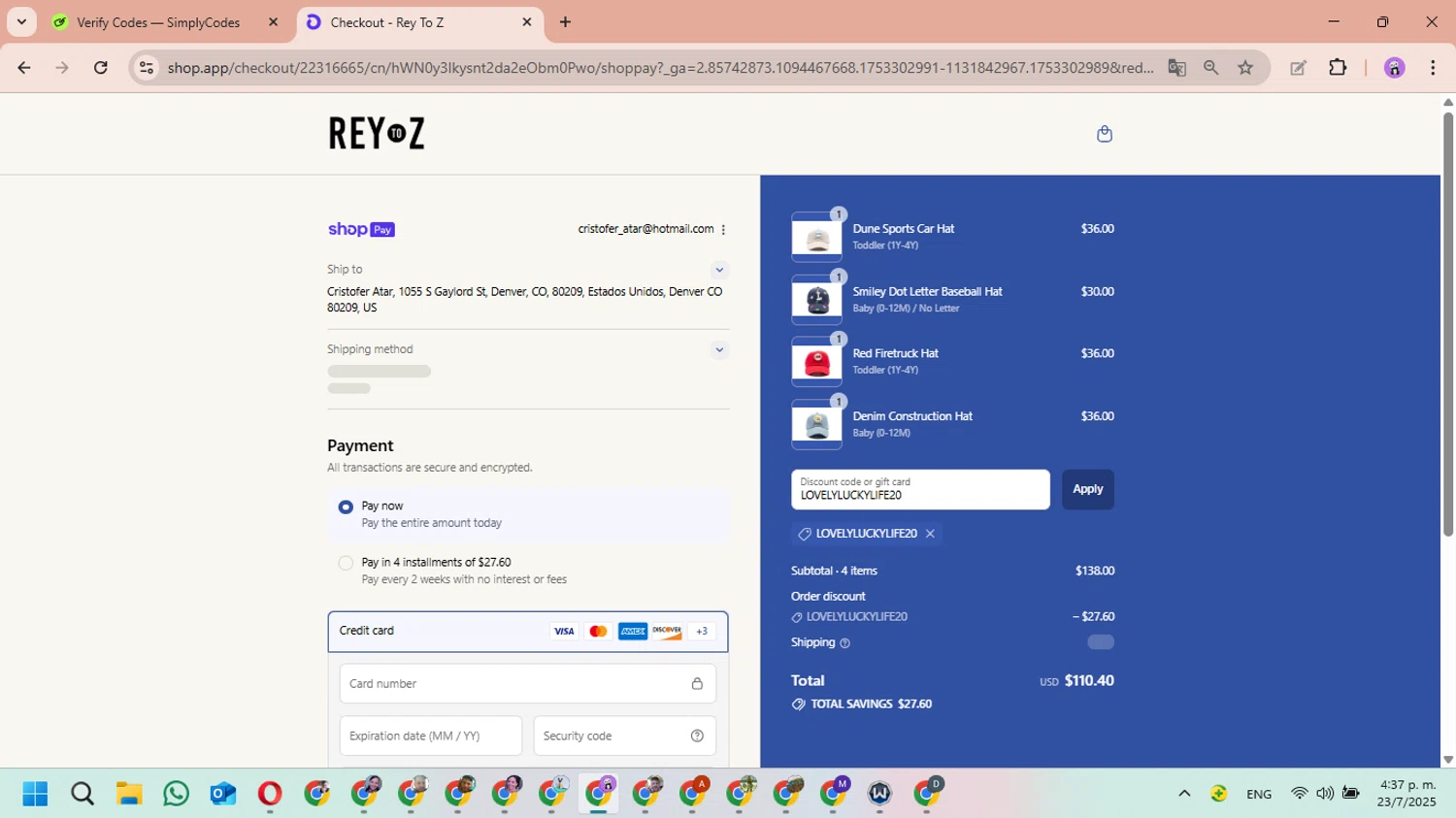This screenshot has width=1456, height=818.
Task: Click the Shop Pay logo
Action: [361, 230]
